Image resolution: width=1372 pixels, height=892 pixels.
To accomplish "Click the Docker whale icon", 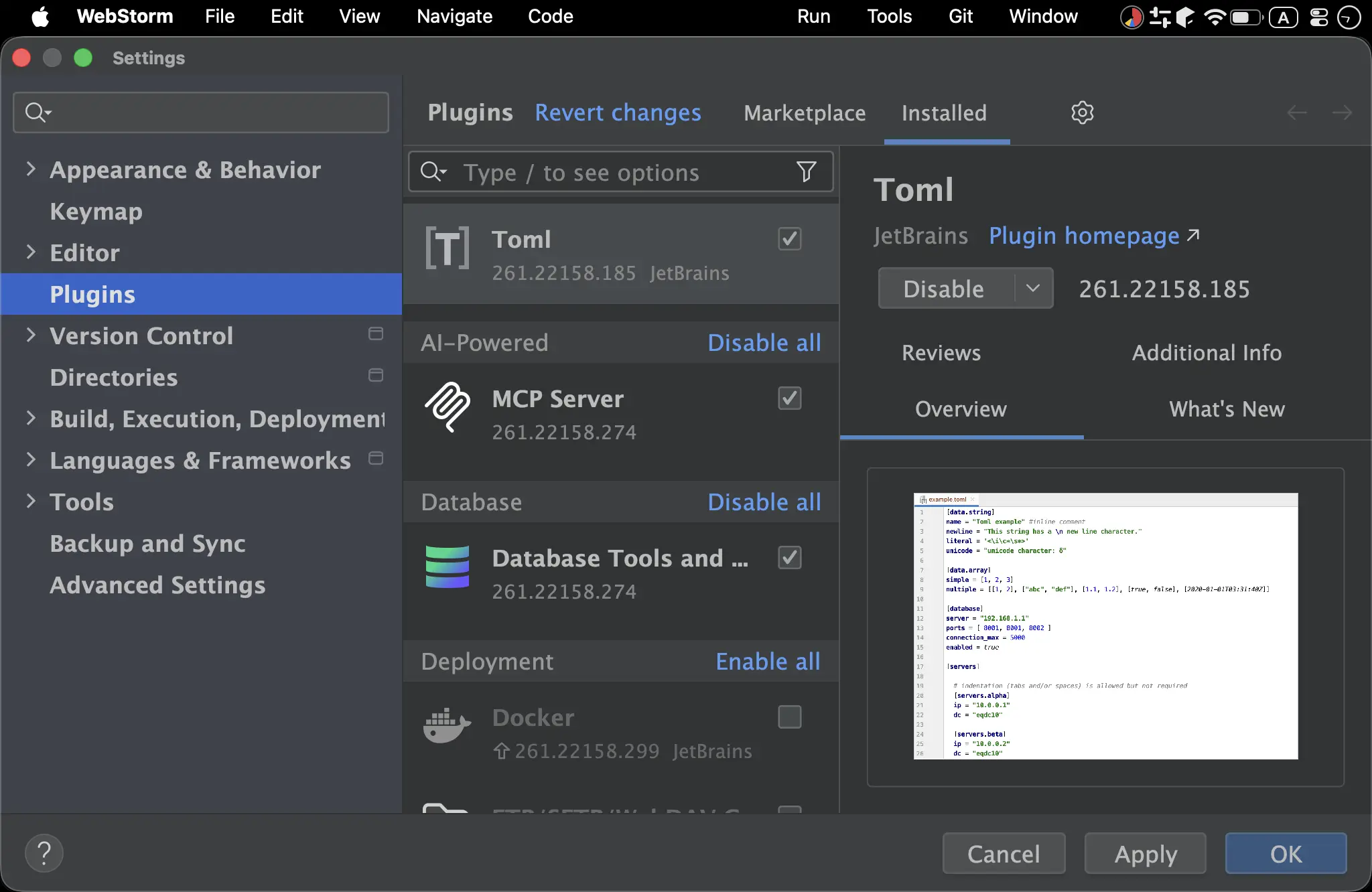I will [448, 726].
